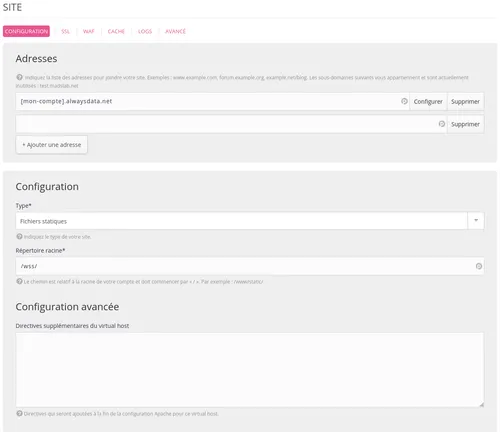This screenshot has width=500, height=432.
Task: Open the Logs tab
Action: click(x=145, y=31)
